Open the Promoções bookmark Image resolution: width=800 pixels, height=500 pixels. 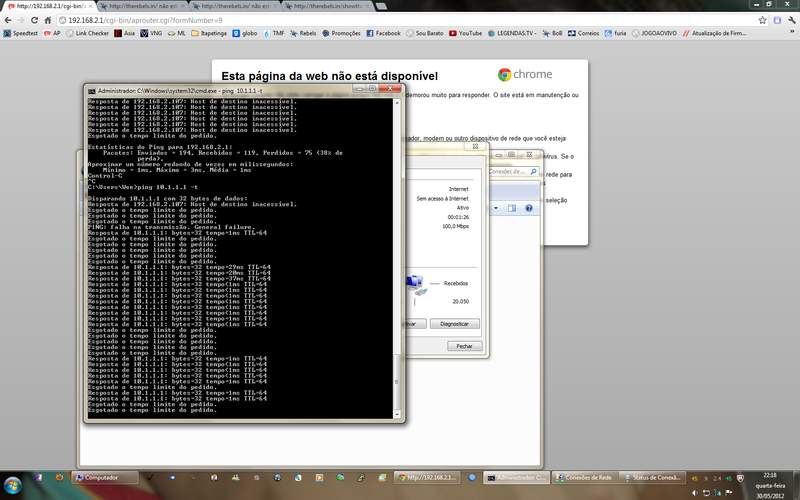(x=341, y=33)
